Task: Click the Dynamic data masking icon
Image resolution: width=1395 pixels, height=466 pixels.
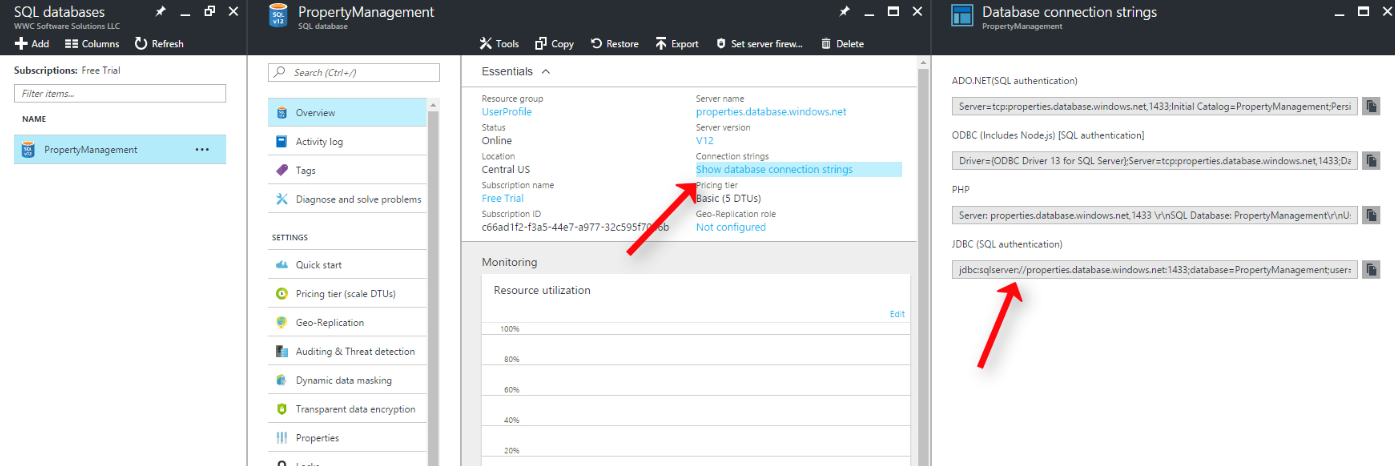Action: 282,381
